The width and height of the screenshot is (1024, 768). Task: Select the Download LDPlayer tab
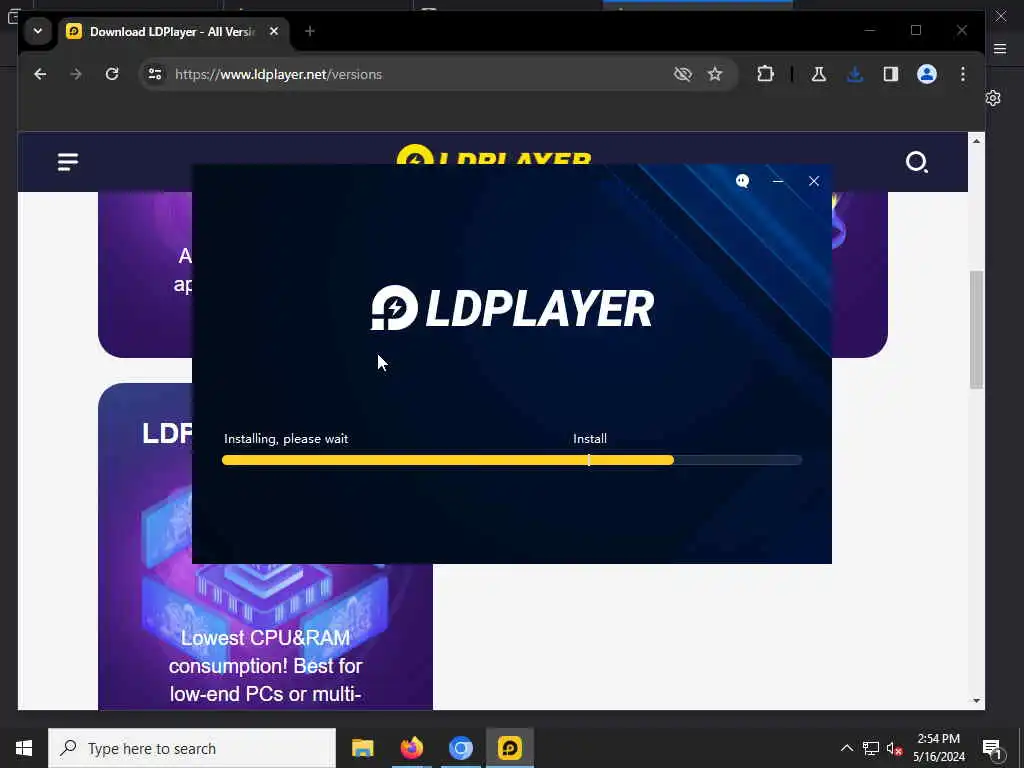point(173,31)
